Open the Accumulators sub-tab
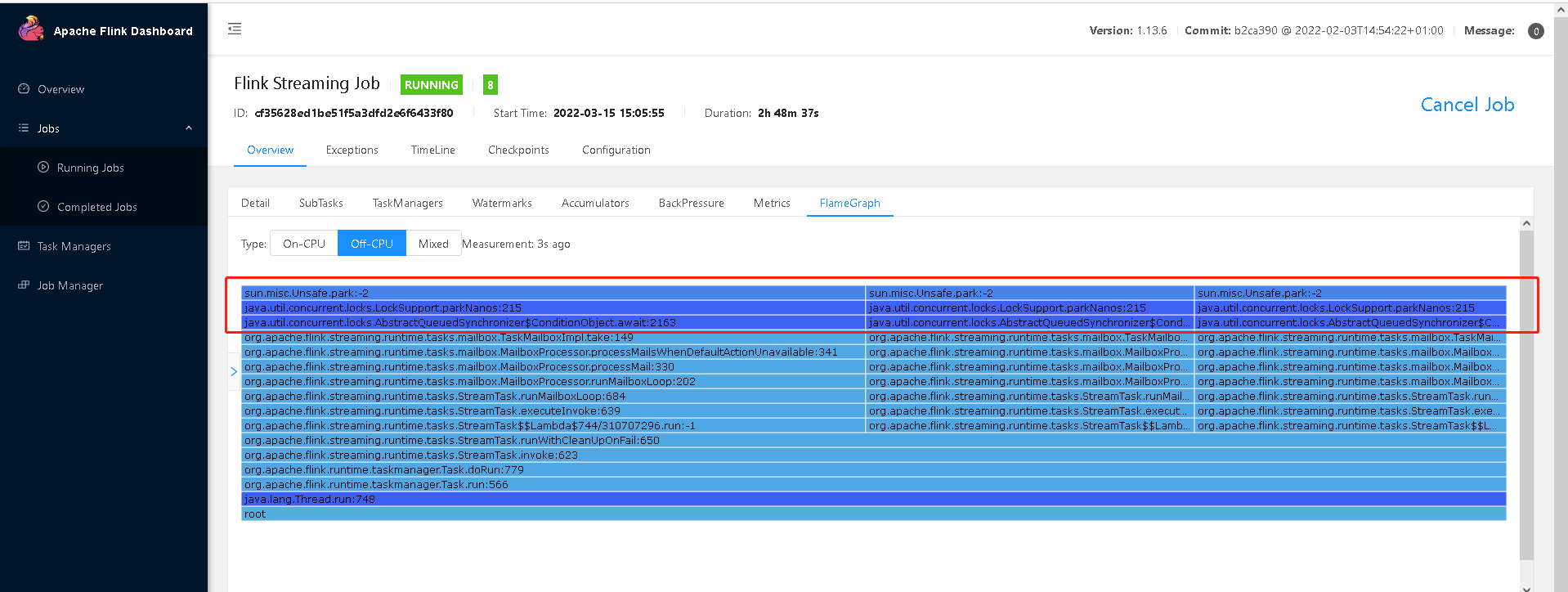Screen dimensions: 1568x592 tap(595, 203)
